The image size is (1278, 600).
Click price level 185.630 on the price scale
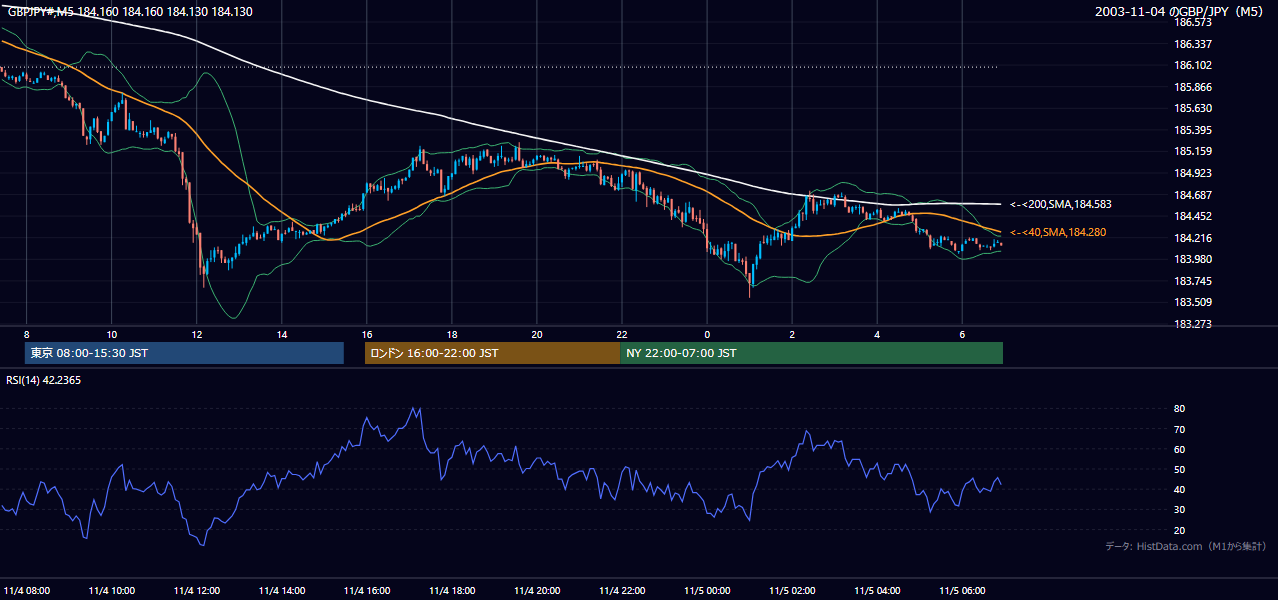1193,108
